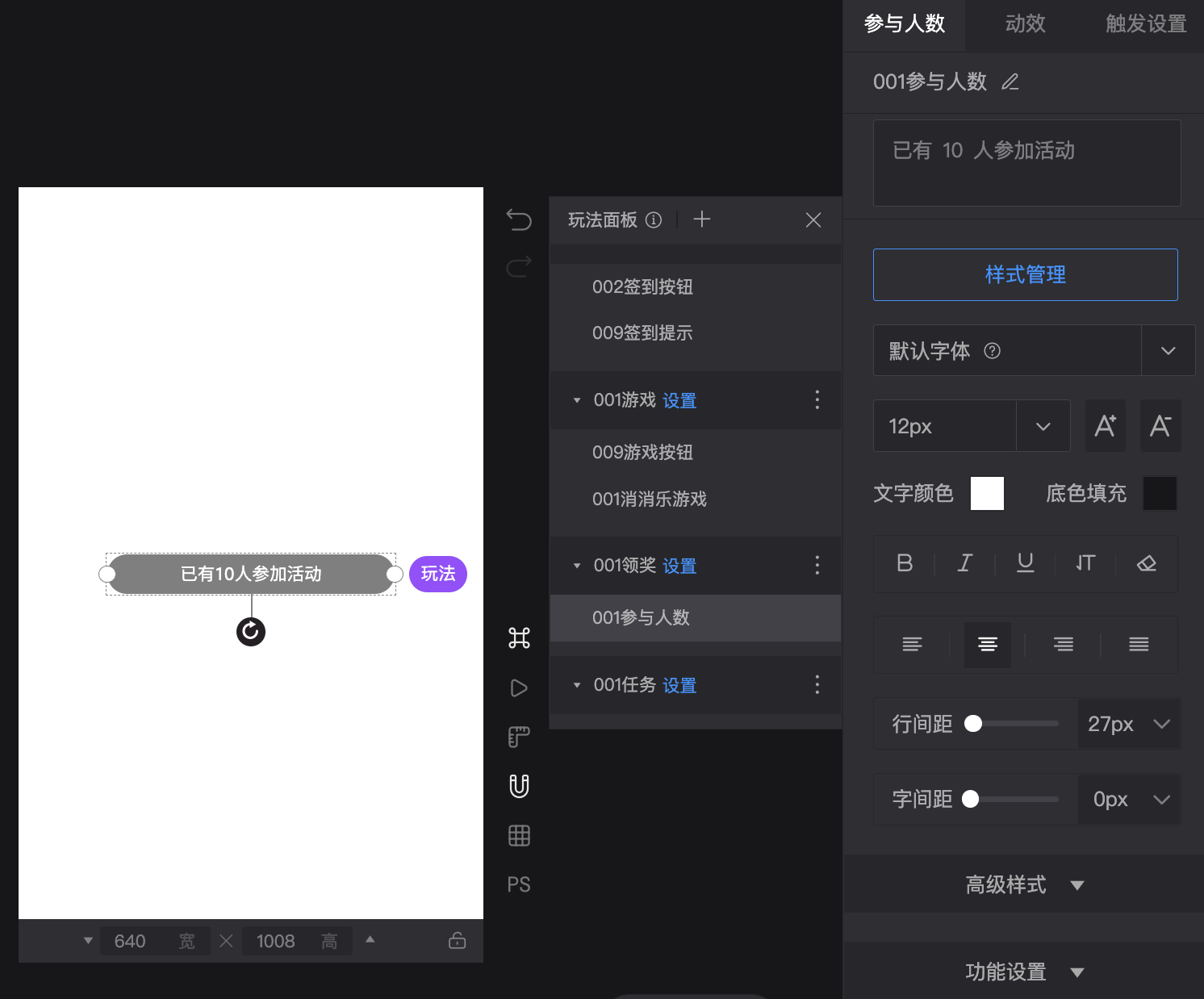Click the 样式管理 button

pyautogui.click(x=1025, y=274)
